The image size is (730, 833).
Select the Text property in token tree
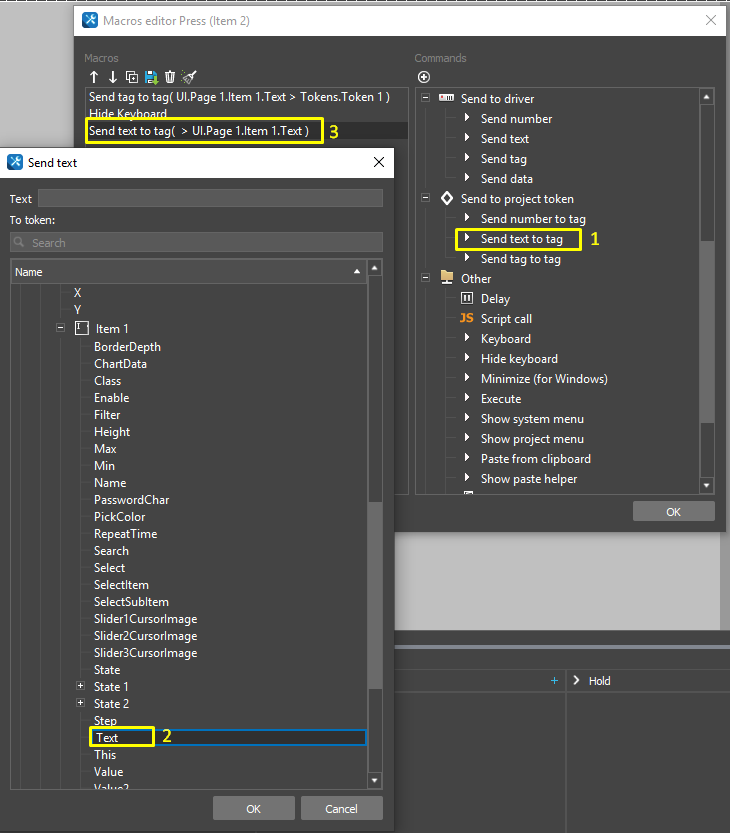107,738
